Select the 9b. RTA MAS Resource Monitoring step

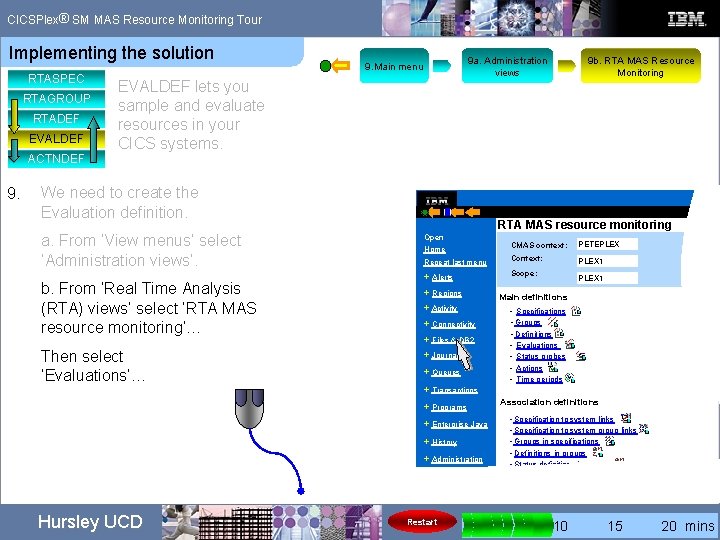[x=641, y=66]
